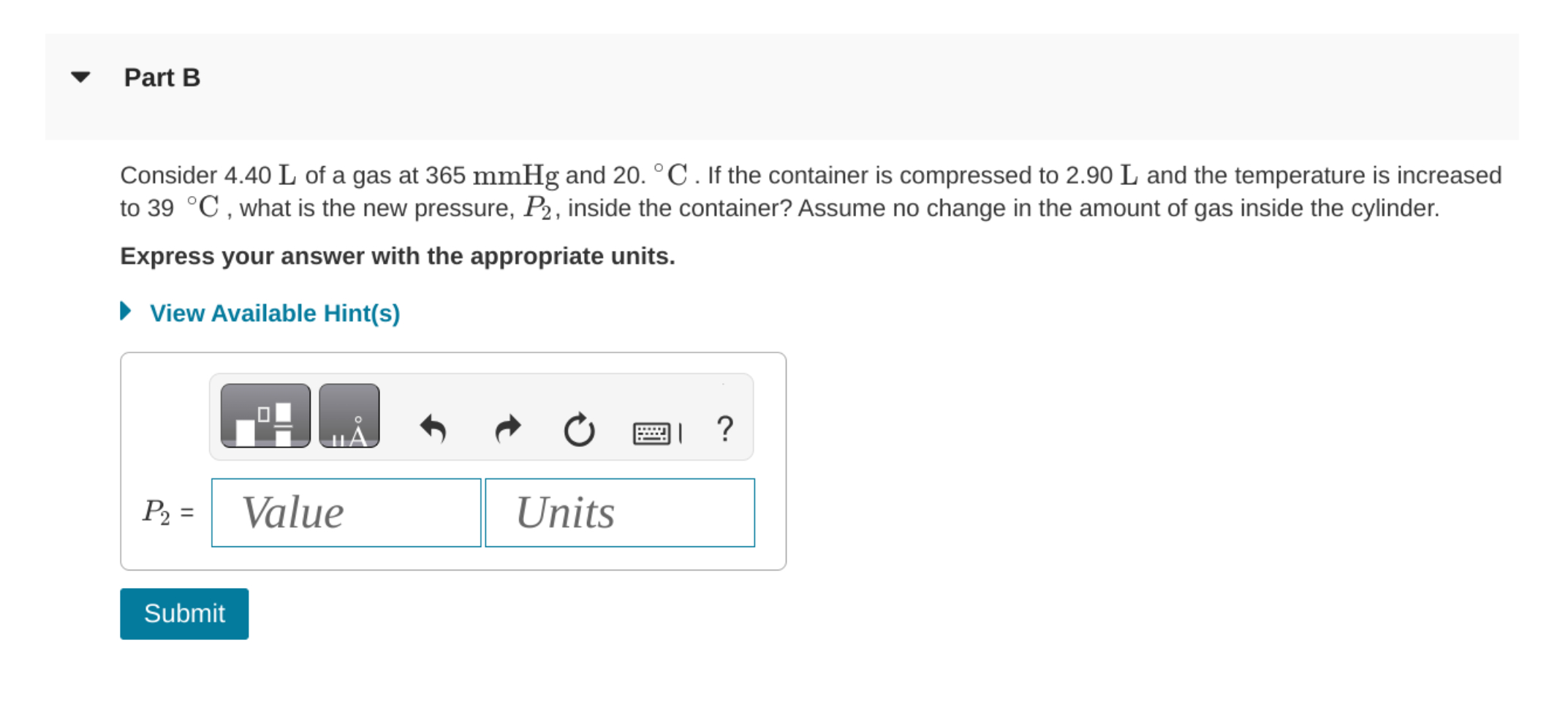Viewport: 1568px width, 705px height.
Task: Click the answer box container
Action: [x=453, y=461]
